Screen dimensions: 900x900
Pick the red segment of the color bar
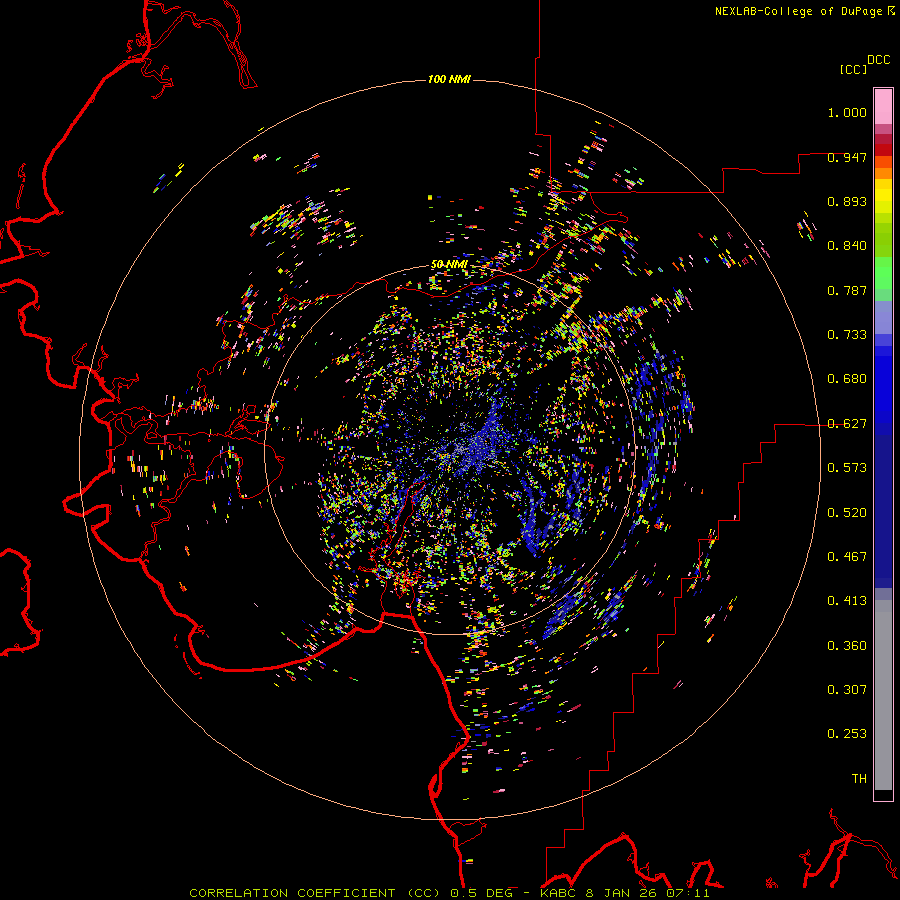tap(883, 150)
